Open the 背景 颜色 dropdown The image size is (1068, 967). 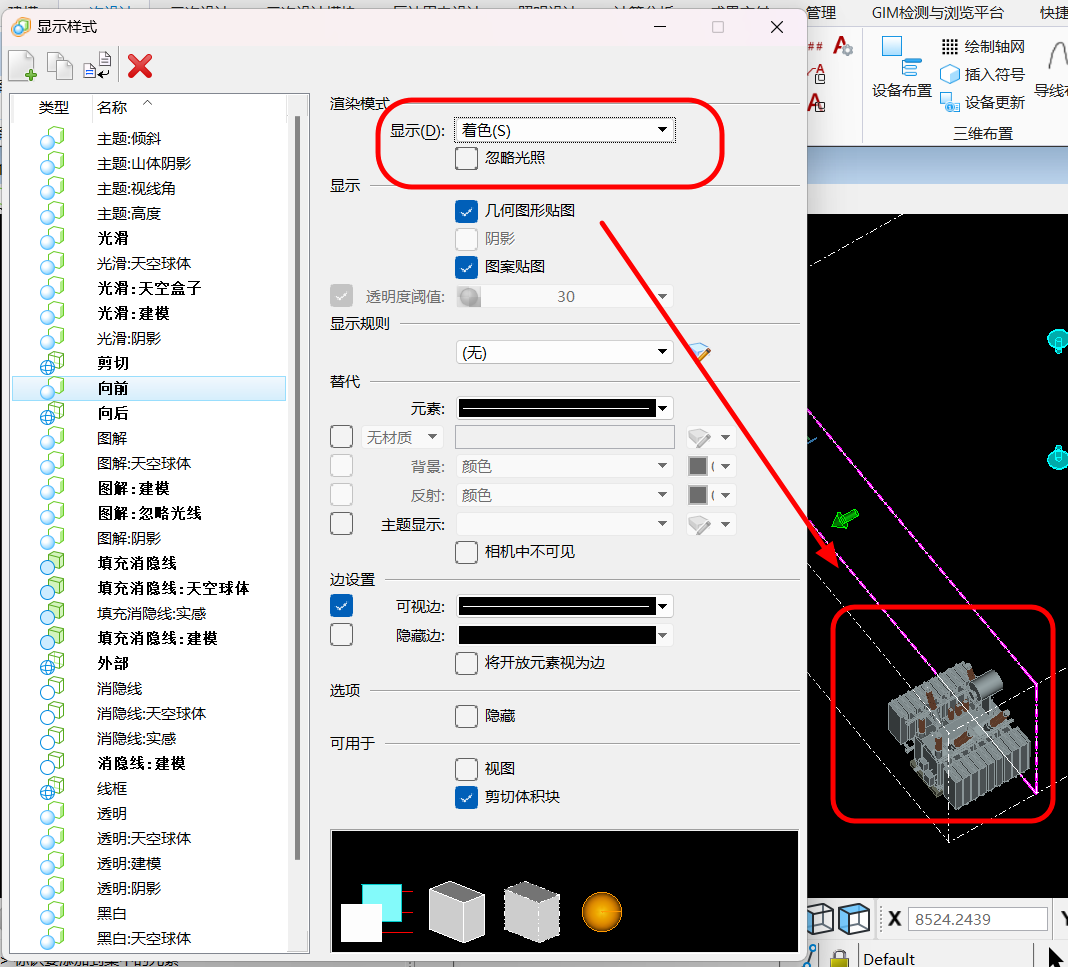565,466
